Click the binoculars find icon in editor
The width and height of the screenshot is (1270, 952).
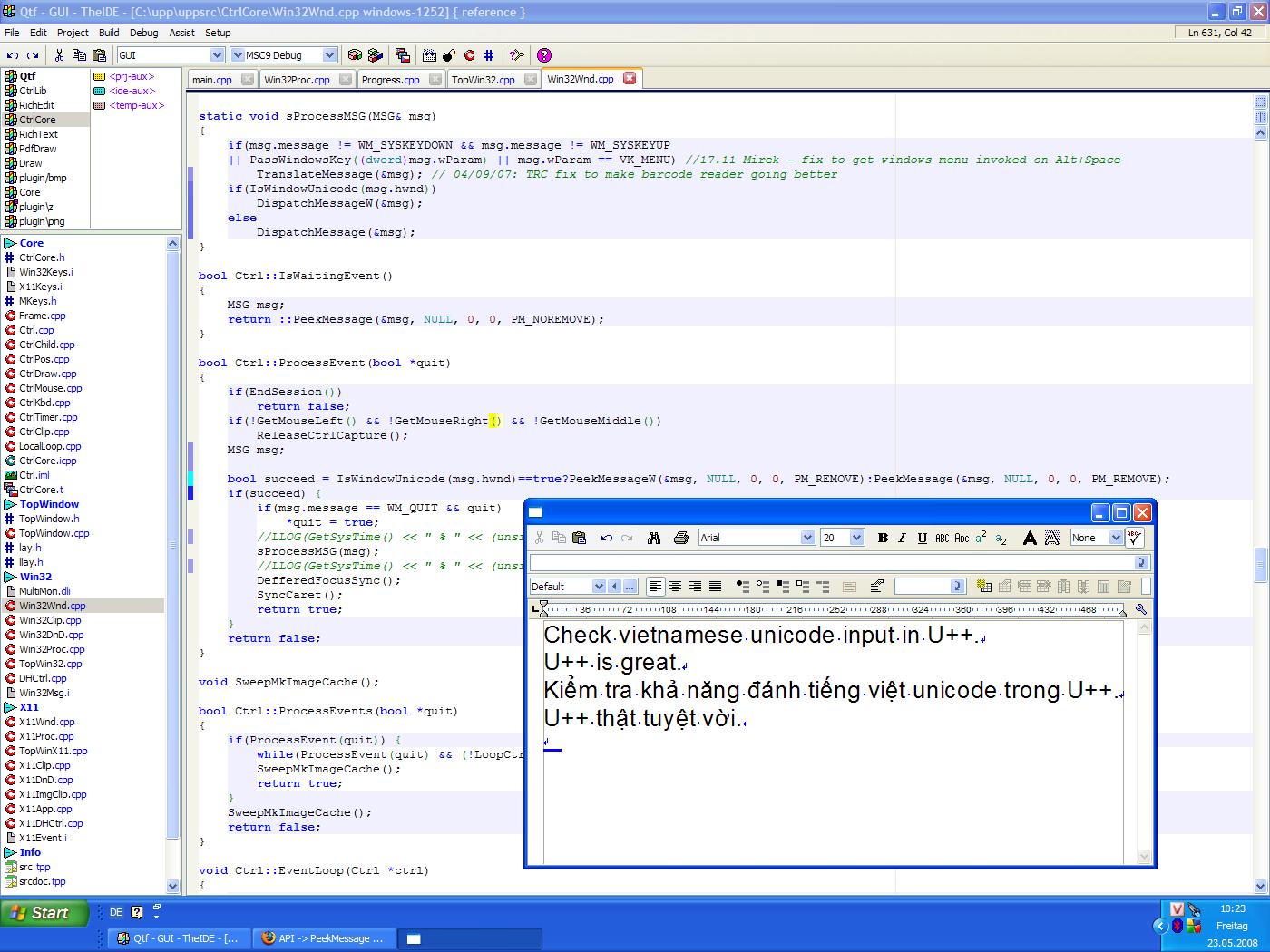654,538
